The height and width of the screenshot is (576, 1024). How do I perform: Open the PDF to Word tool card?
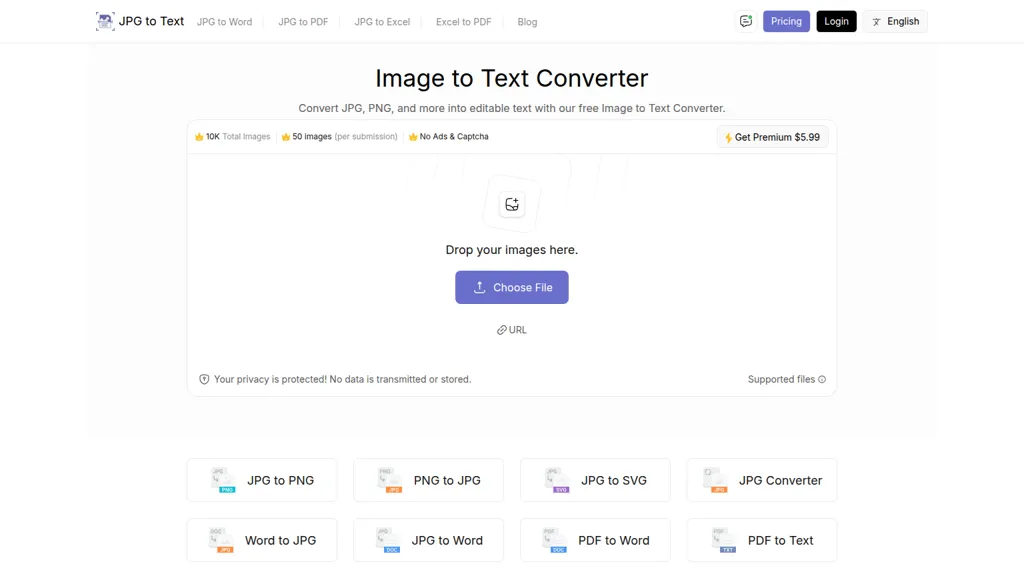(596, 541)
